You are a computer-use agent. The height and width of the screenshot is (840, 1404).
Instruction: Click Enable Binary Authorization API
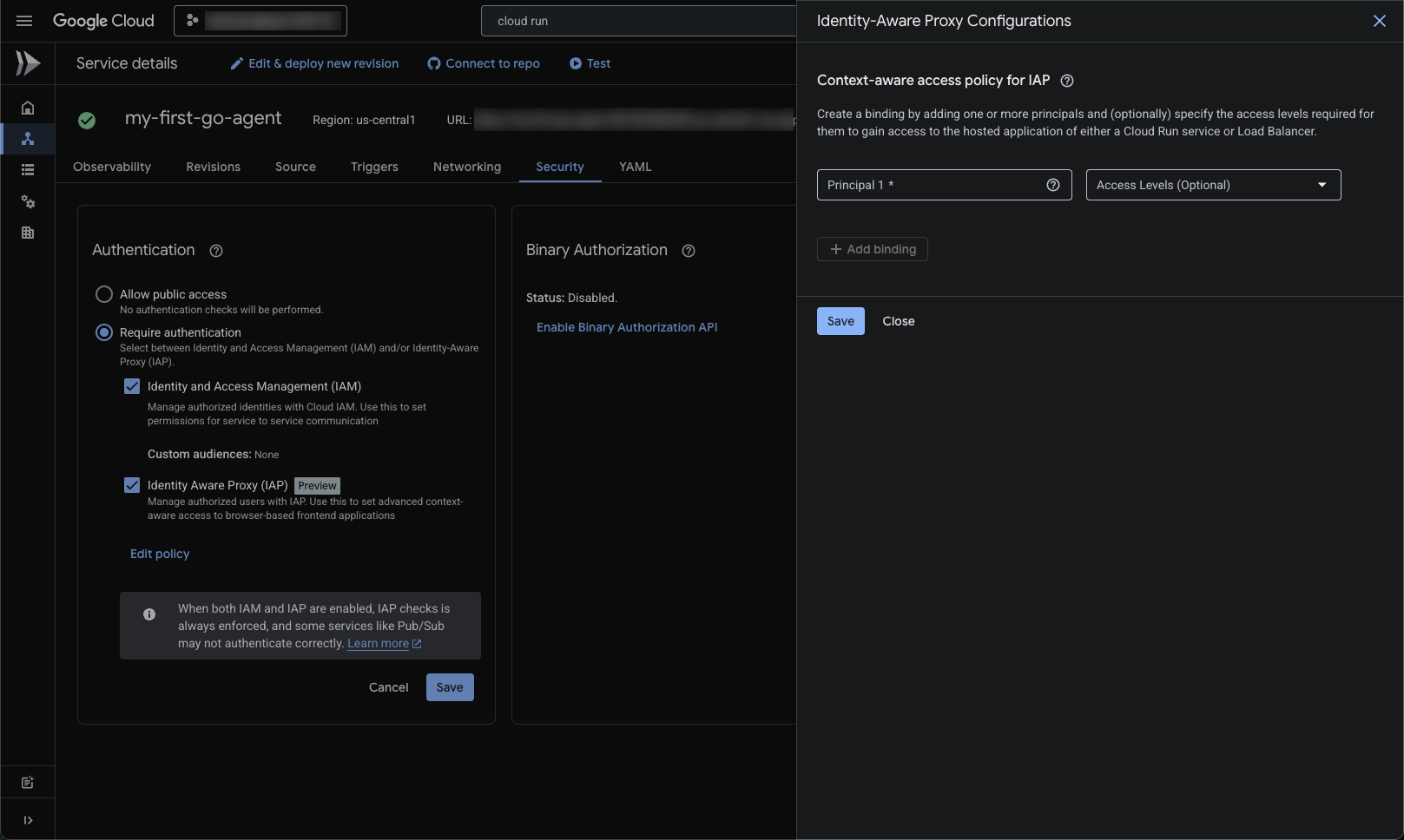tap(626, 327)
